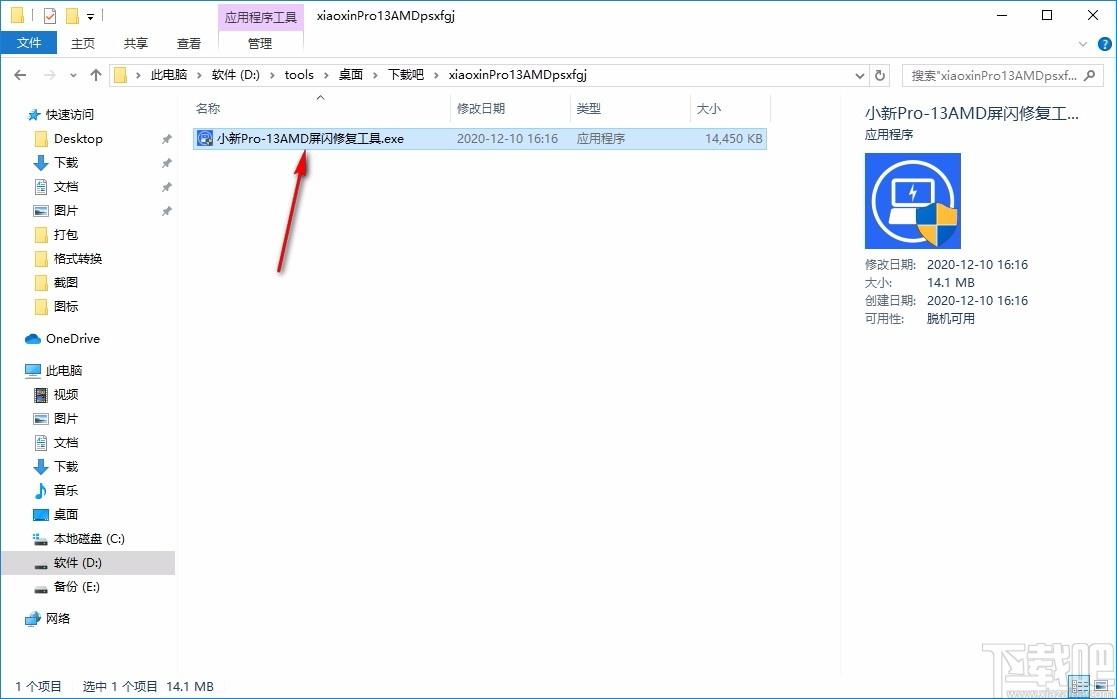This screenshot has height=699, width=1117.
Task: Click tools in address breadcrumb
Action: click(299, 75)
